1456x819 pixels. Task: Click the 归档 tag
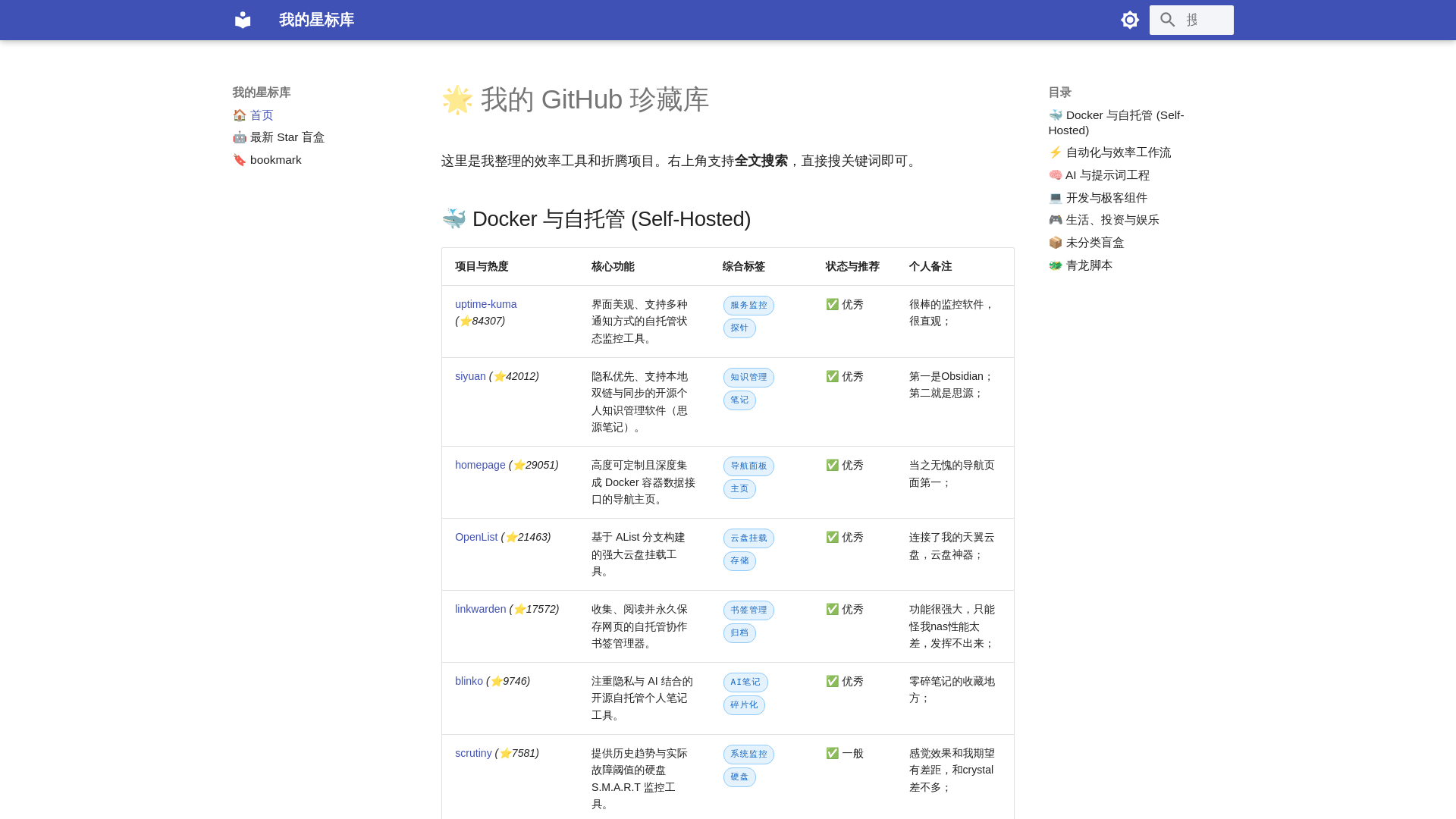click(x=739, y=633)
